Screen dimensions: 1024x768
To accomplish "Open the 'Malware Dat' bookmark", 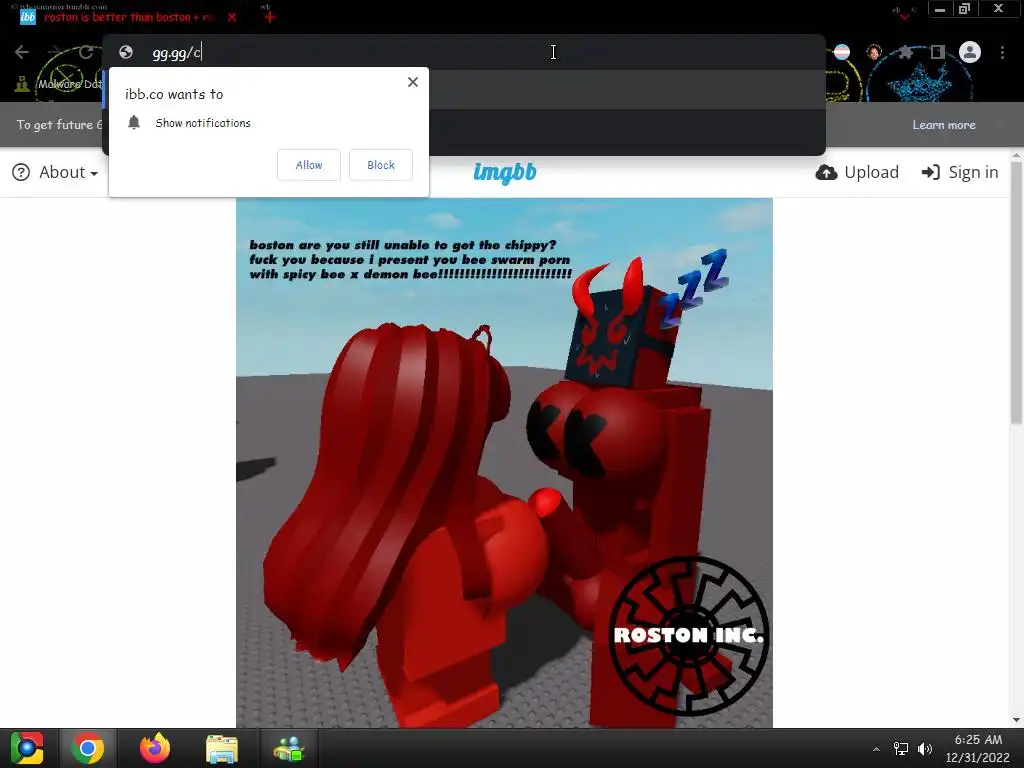I will [60, 84].
